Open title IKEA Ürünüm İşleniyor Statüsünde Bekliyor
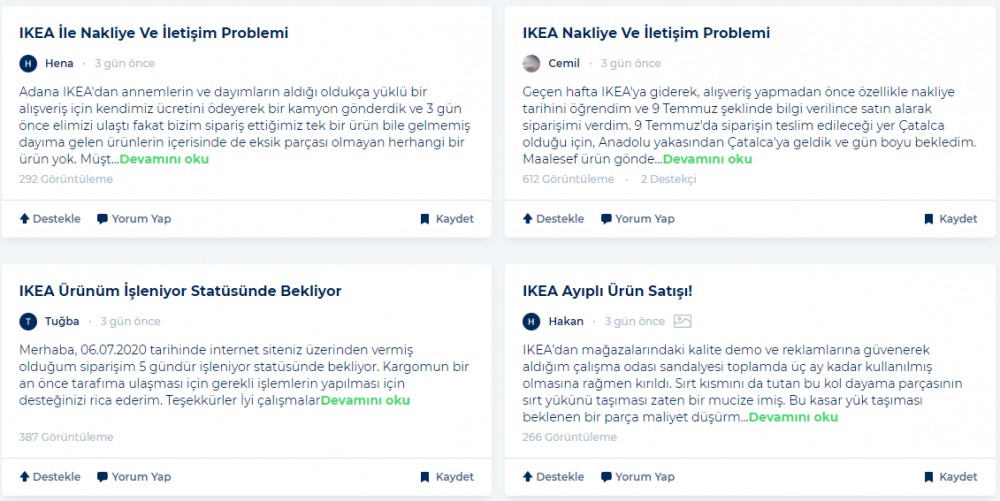 180,291
